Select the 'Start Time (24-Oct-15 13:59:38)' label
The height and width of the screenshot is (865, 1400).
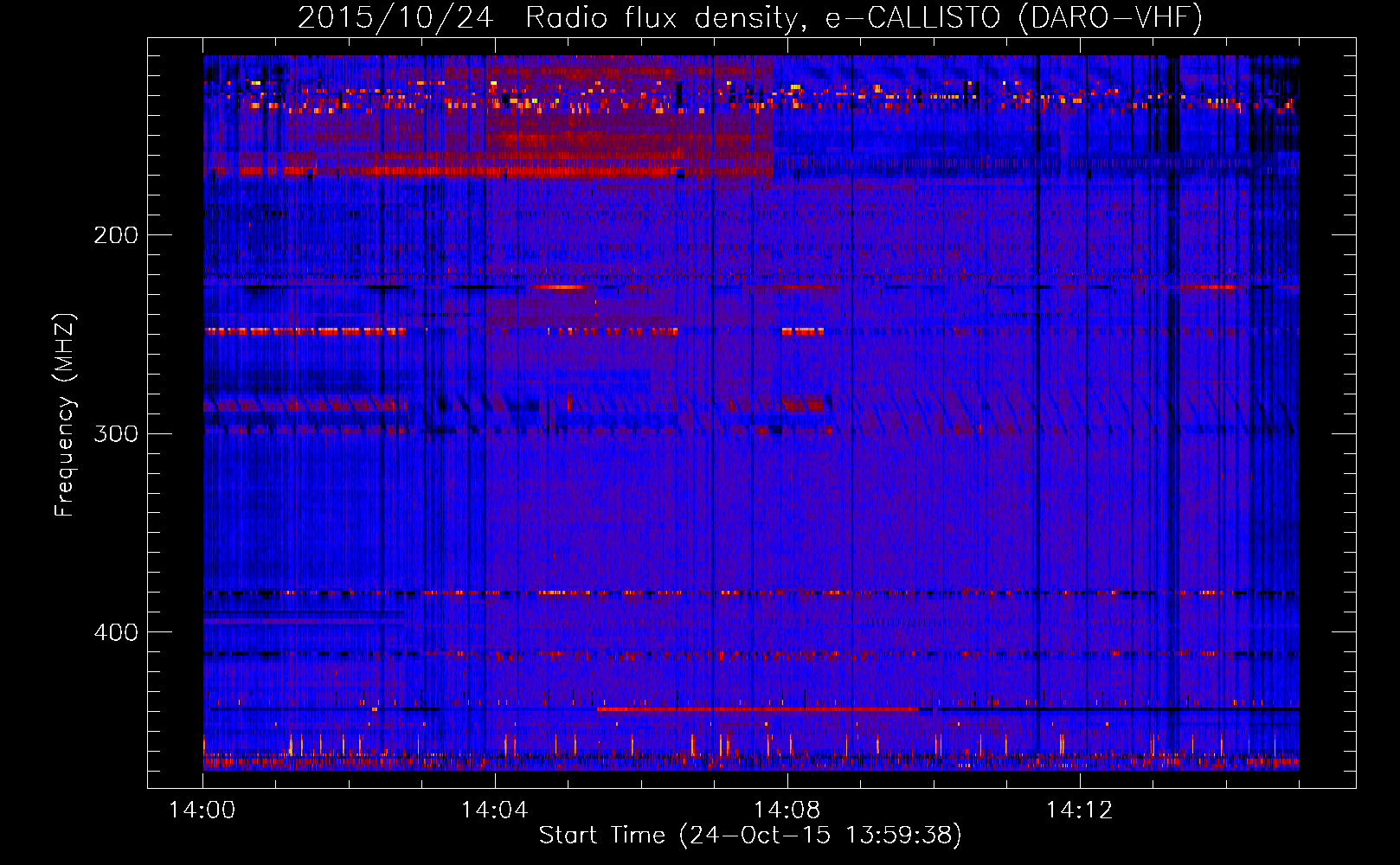pyautogui.click(x=750, y=836)
